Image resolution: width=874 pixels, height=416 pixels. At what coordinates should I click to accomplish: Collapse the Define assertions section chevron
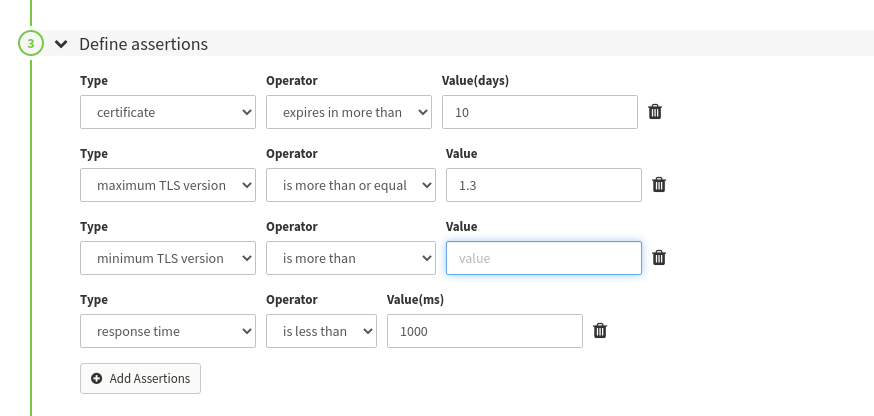(61, 43)
